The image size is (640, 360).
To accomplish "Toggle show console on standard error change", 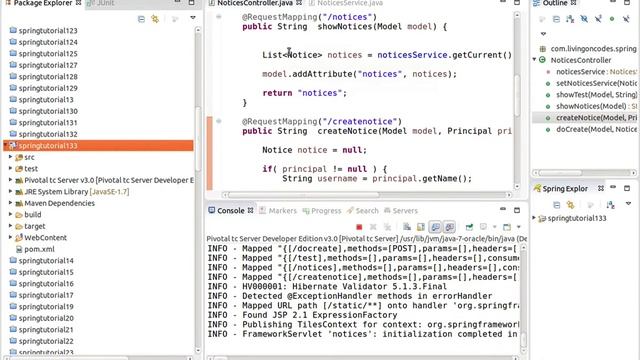I will coord(449,227).
